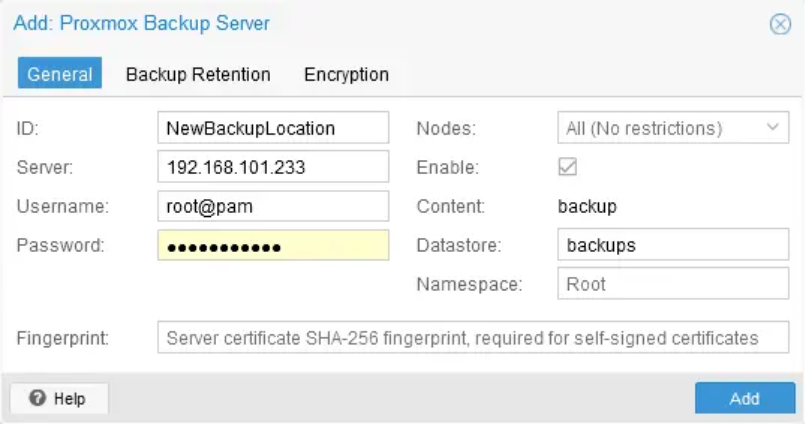805x424 pixels.
Task: Click the Content value 'backup'
Action: 587,207
